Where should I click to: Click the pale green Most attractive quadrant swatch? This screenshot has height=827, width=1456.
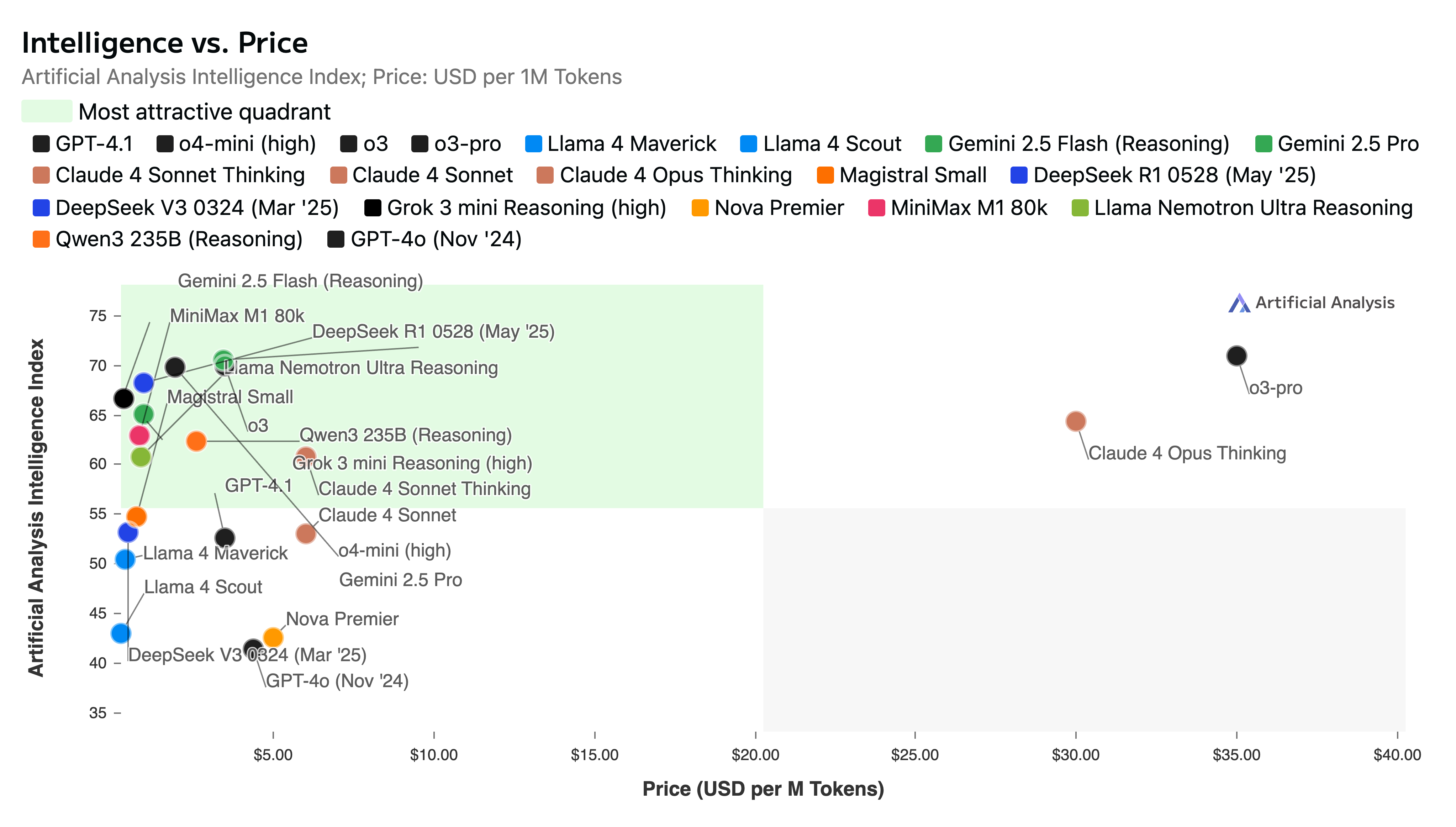(47, 111)
